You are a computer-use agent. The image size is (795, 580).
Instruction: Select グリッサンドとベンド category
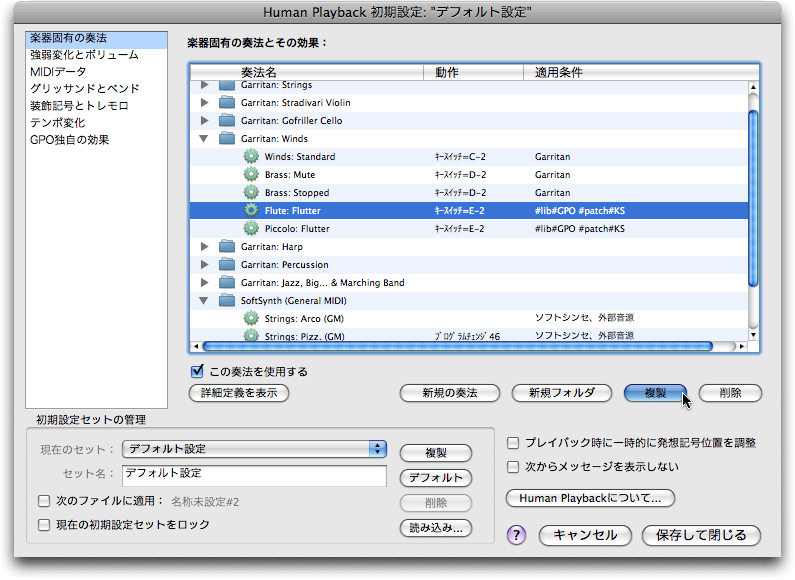pyautogui.click(x=96, y=89)
